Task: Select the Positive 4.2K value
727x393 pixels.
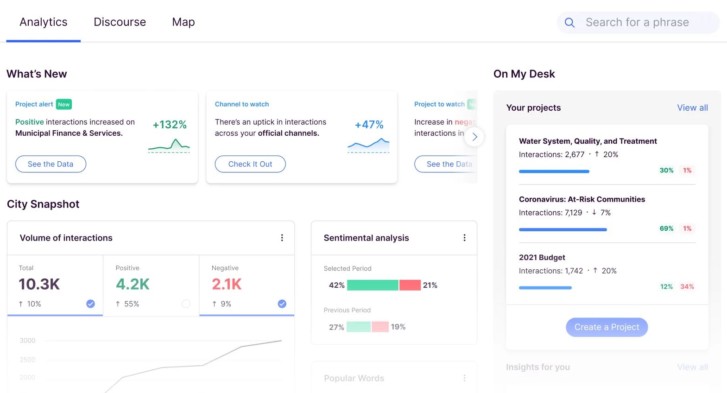Action: [133, 284]
